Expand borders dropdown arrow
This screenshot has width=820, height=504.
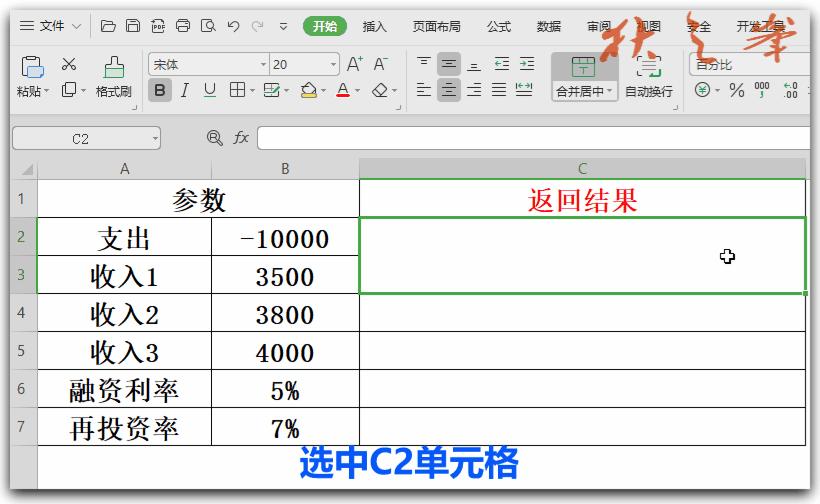point(253,91)
